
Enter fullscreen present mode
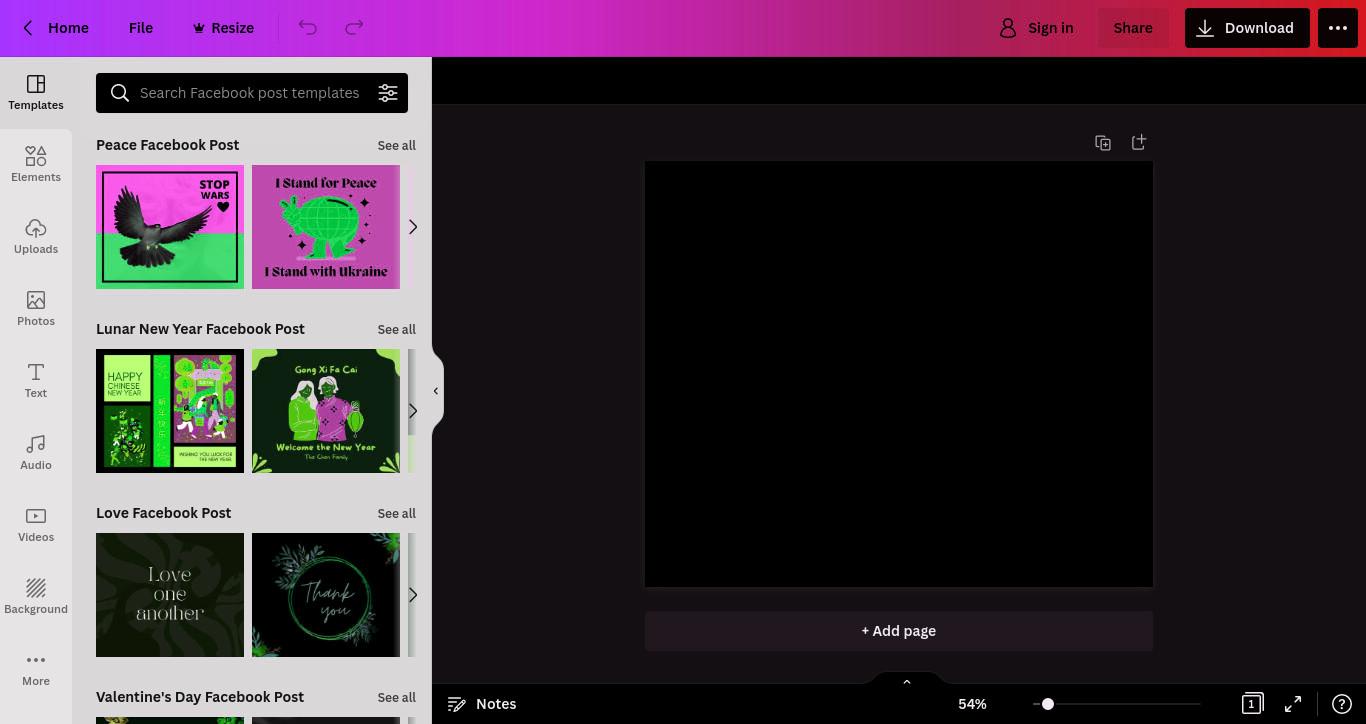1293,704
